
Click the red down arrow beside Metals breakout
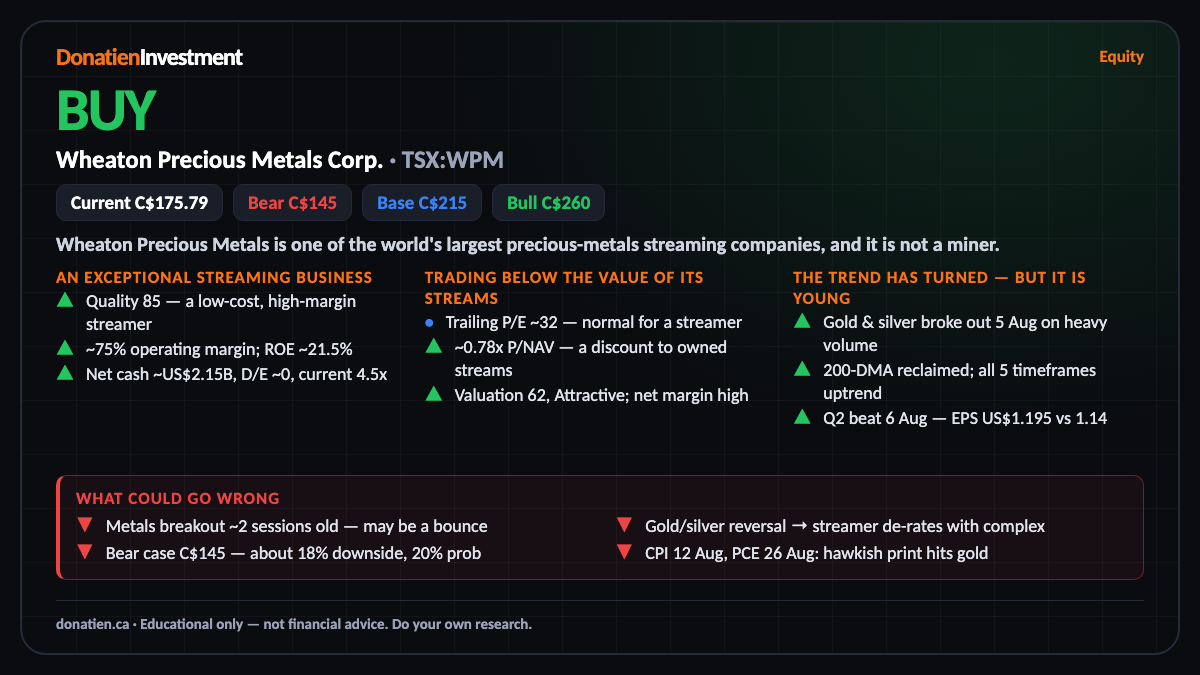[85, 525]
